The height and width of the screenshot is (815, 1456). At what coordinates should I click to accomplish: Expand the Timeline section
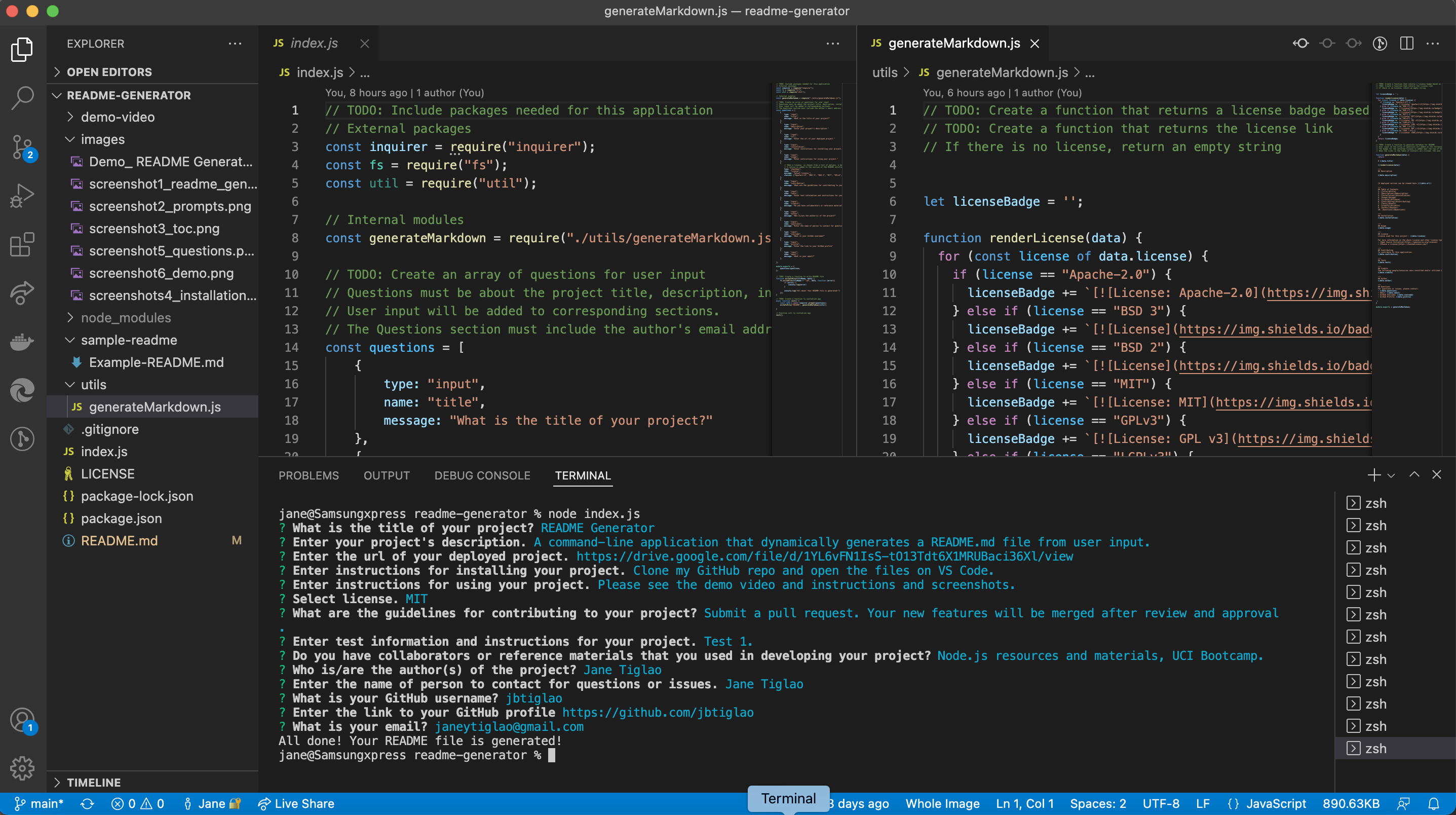[152, 782]
